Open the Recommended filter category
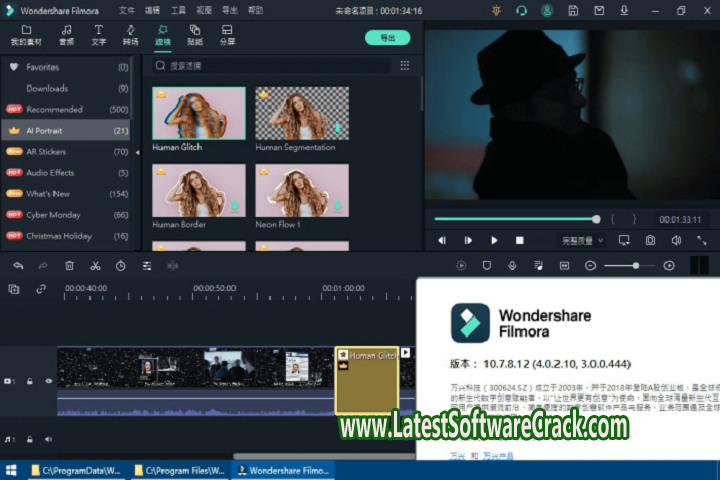The height and width of the screenshot is (480, 720). (x=67, y=109)
